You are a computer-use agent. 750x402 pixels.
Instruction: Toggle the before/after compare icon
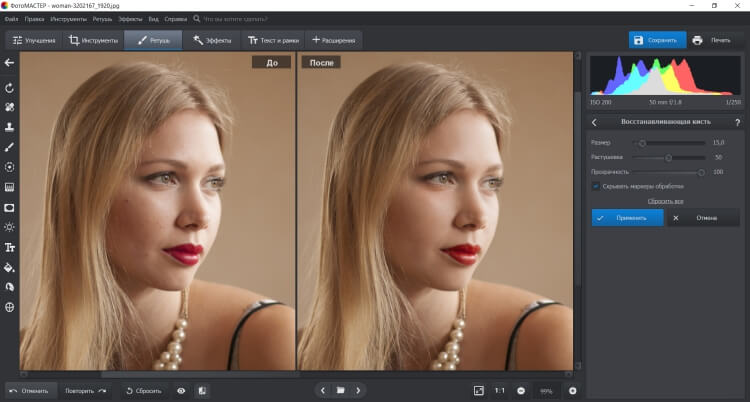click(x=202, y=391)
